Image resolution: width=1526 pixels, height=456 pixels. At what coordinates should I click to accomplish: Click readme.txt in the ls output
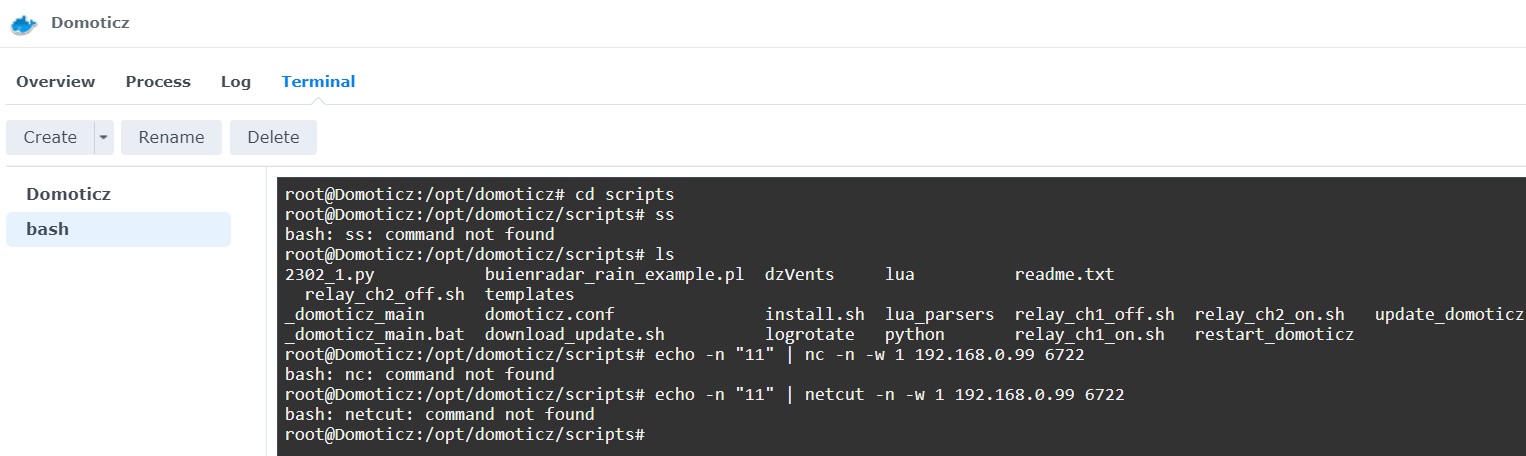coord(1064,274)
